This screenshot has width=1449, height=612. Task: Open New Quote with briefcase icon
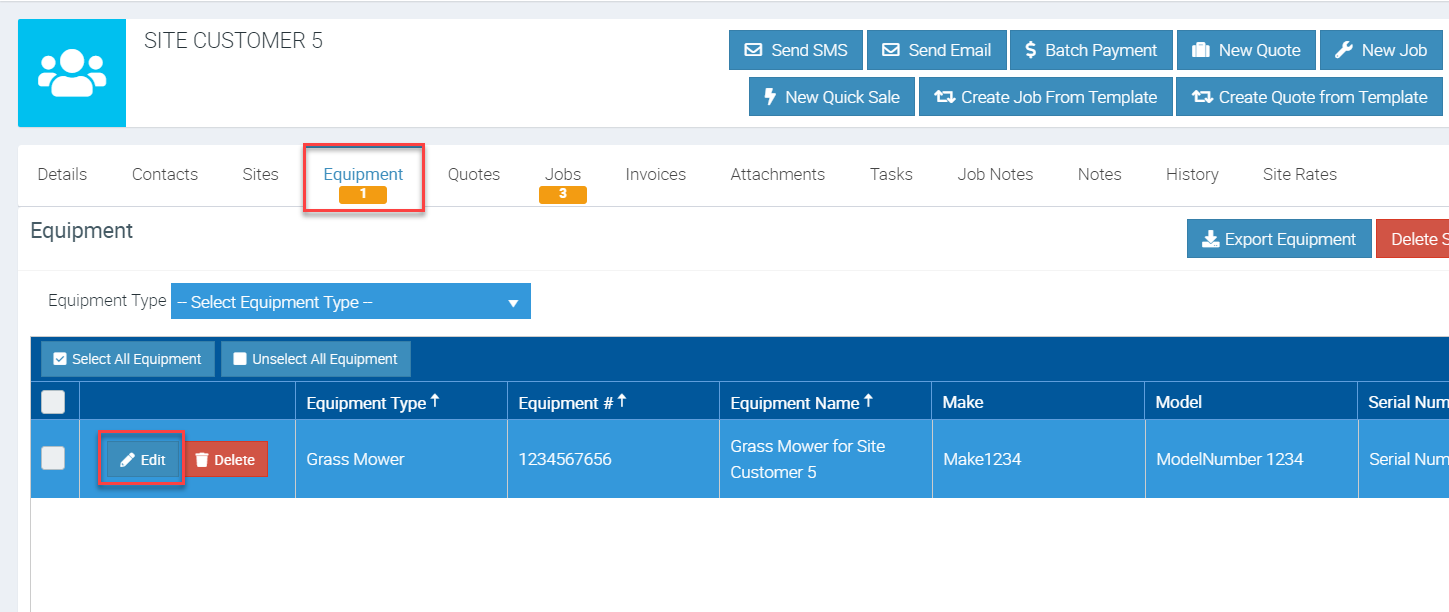click(x=1246, y=50)
